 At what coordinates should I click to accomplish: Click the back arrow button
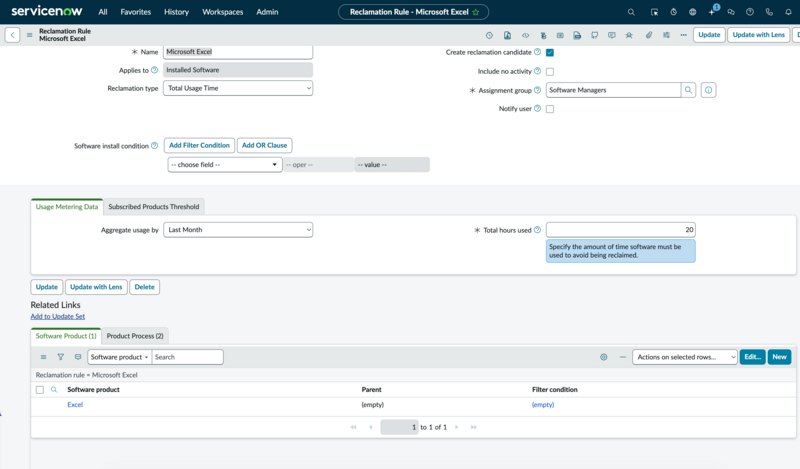12,35
